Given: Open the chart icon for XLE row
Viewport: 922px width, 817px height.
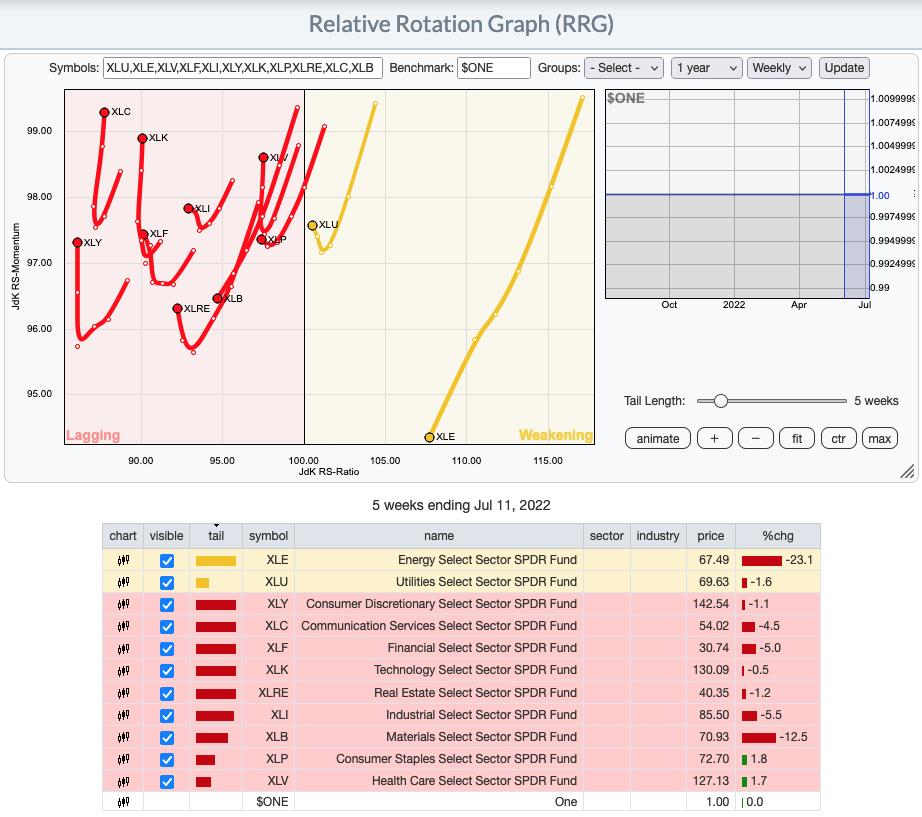Looking at the screenshot, I should (123, 560).
